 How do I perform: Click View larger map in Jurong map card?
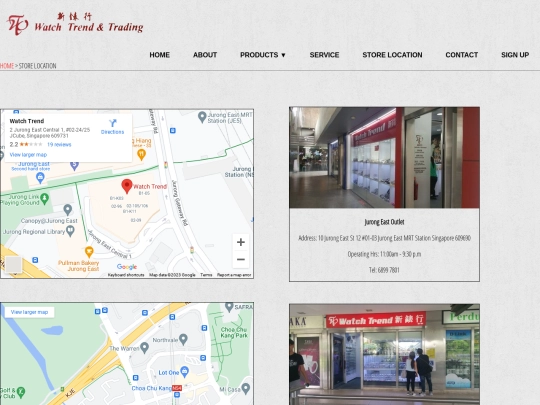28,155
